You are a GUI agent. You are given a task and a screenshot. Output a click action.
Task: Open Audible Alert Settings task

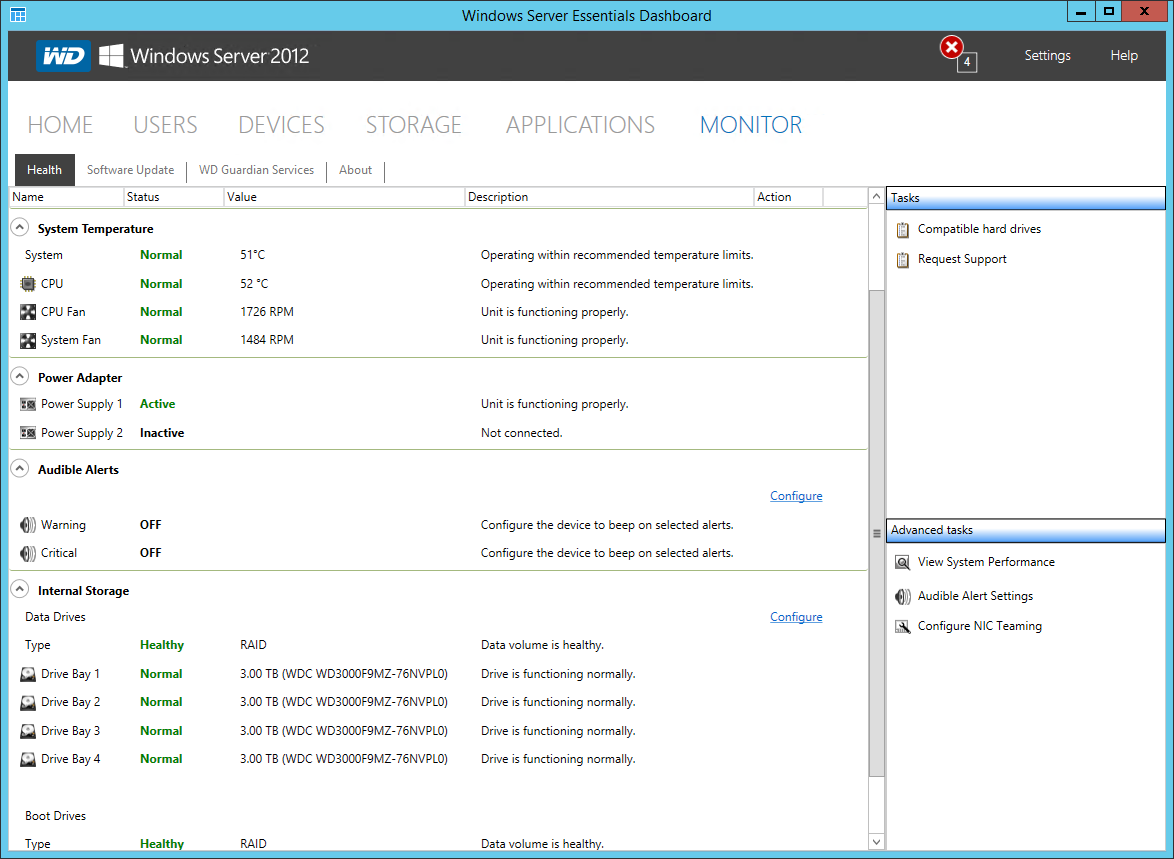974,596
